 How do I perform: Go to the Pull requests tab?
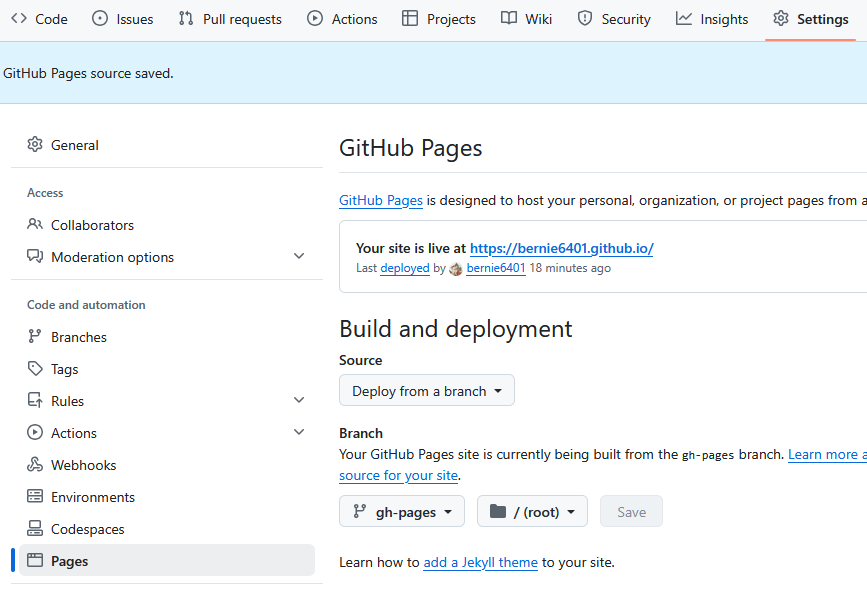pos(230,19)
